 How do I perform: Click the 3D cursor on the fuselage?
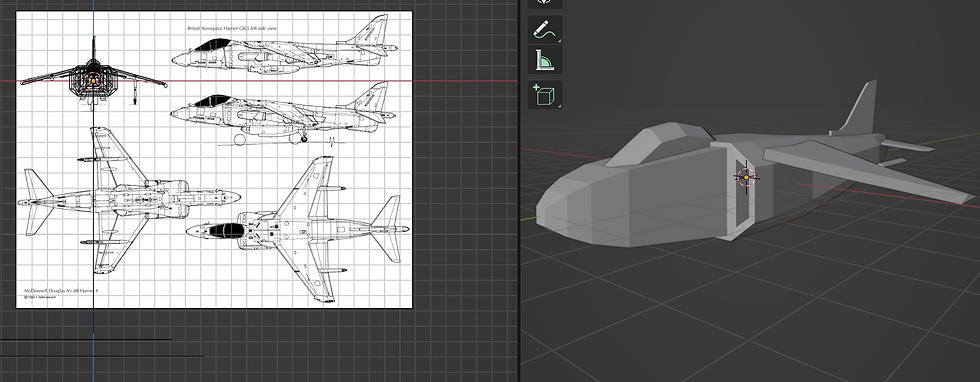(746, 178)
